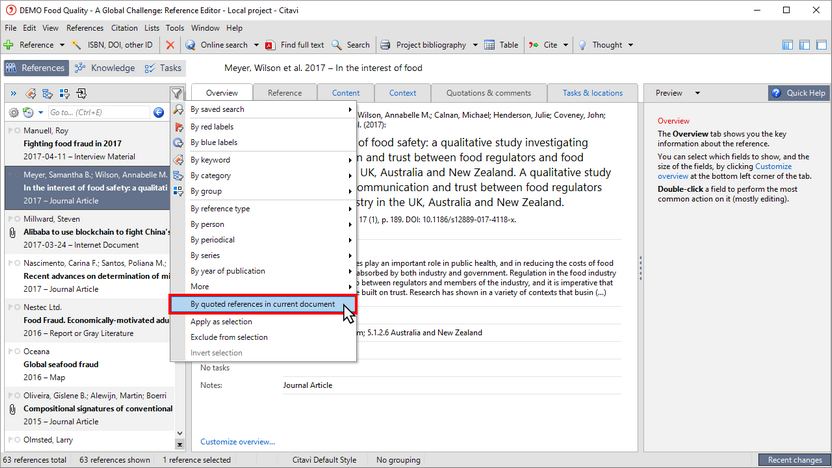Click the import arrow icon above the reference list

[x=81, y=94]
